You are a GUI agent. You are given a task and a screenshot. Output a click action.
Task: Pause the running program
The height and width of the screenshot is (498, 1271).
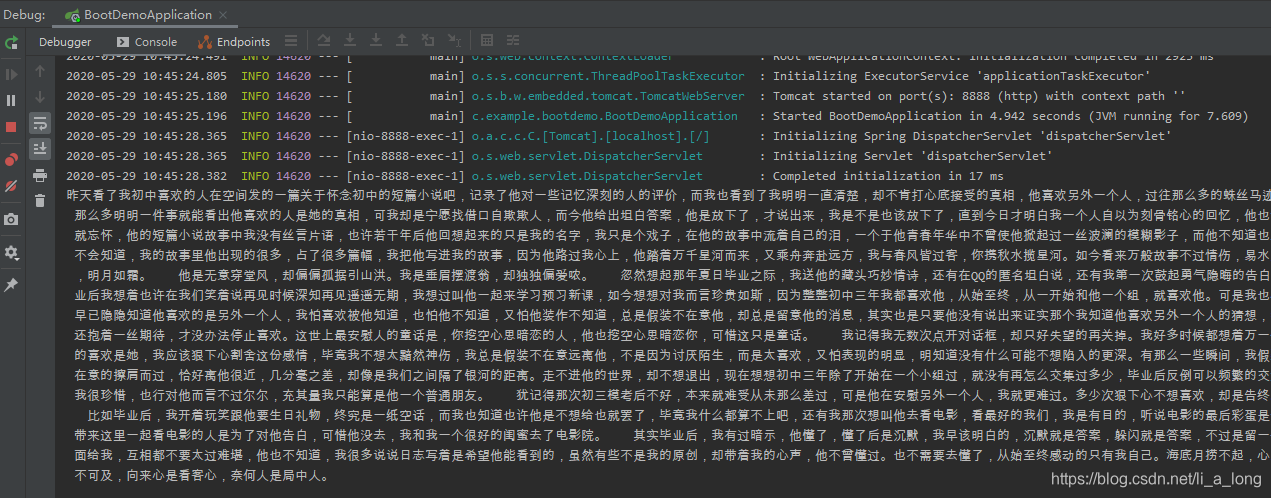coord(11,101)
